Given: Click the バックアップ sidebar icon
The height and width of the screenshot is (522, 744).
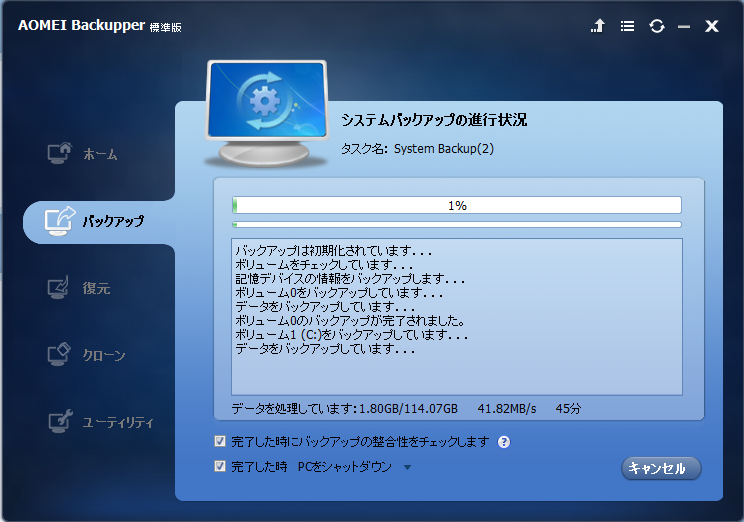Looking at the screenshot, I should [60, 221].
